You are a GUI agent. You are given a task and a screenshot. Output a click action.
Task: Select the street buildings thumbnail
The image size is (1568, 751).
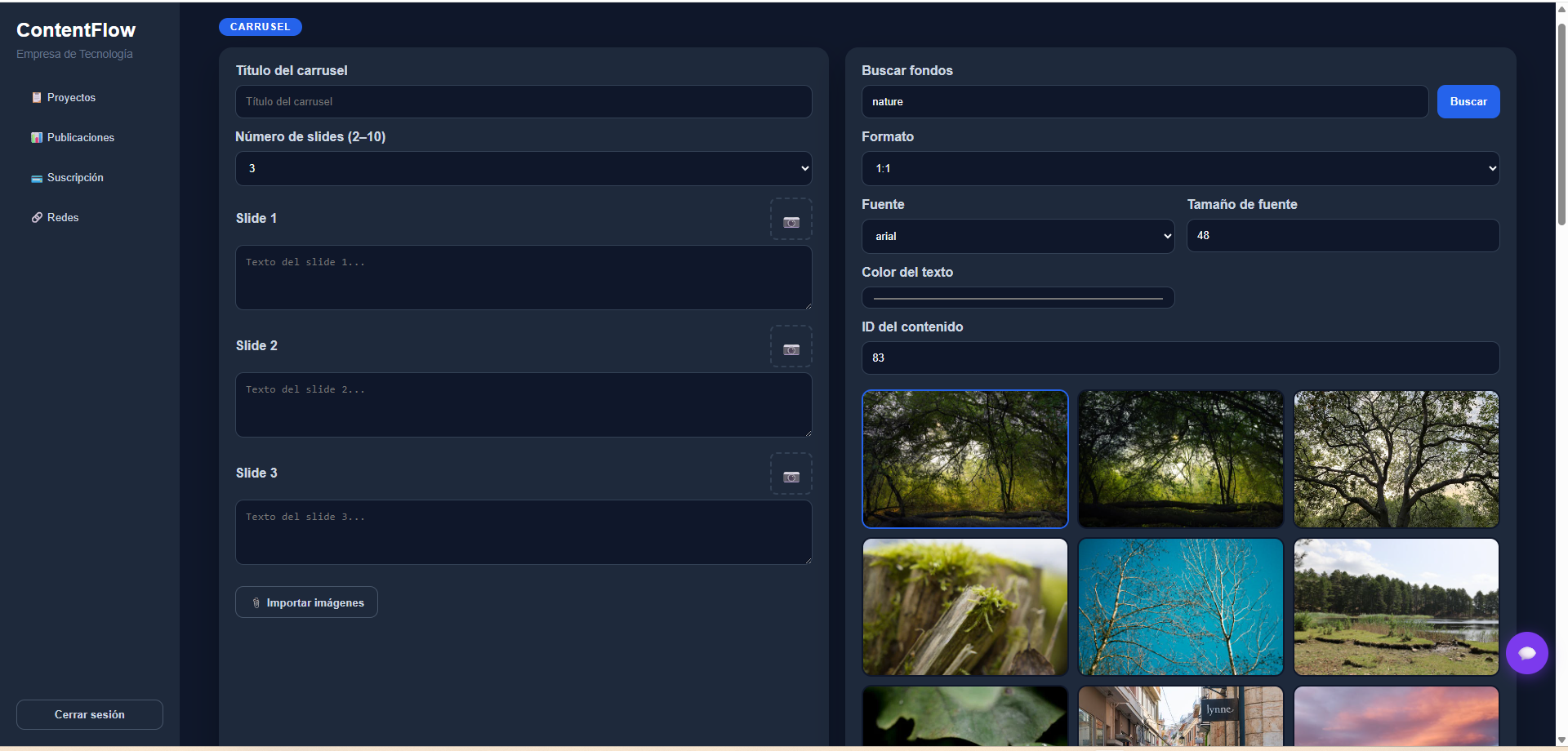click(x=1181, y=716)
